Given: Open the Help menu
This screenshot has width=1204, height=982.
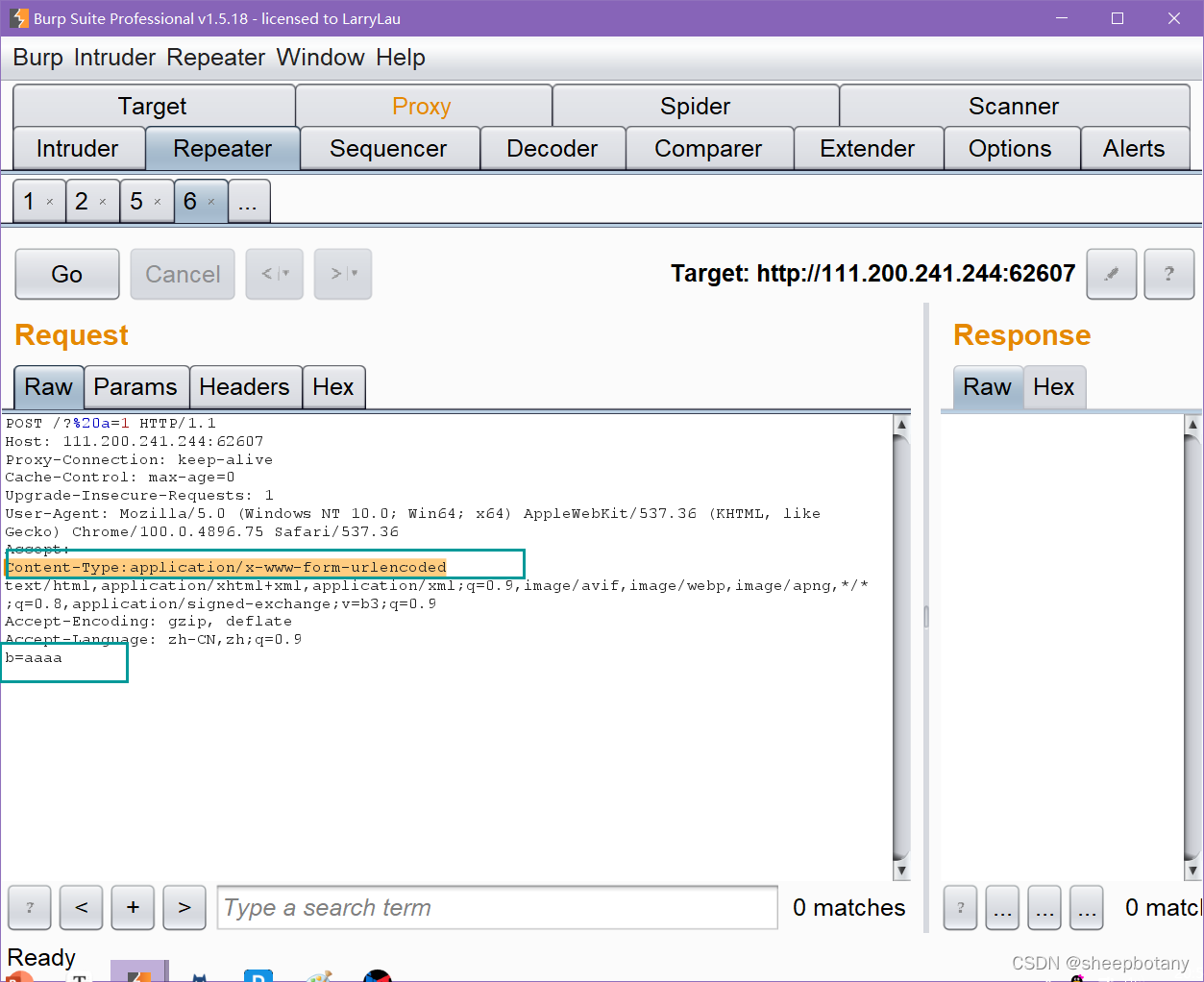Looking at the screenshot, I should coord(401,58).
